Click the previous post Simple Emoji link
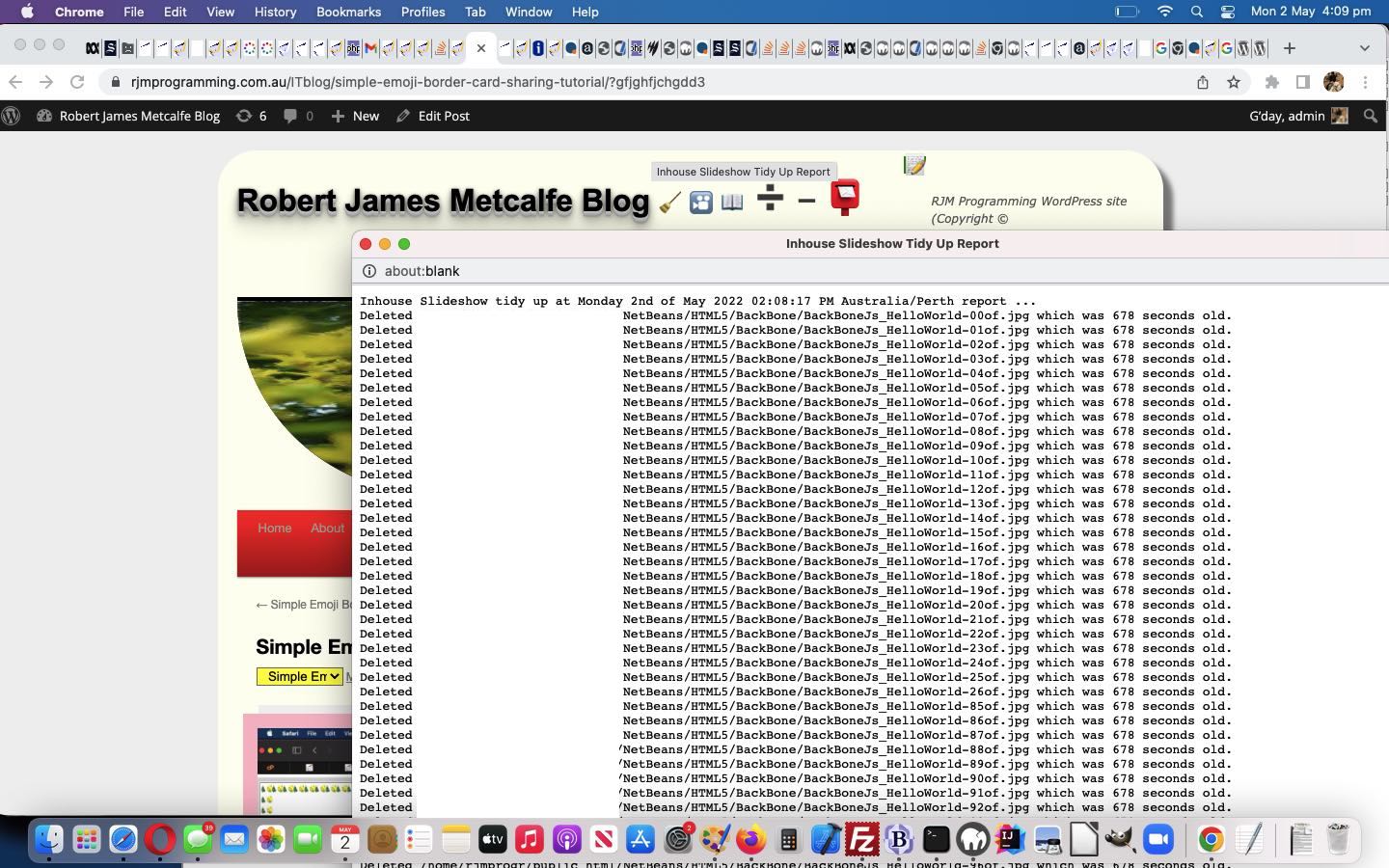Image resolution: width=1389 pixels, height=868 pixels. pyautogui.click(x=303, y=605)
